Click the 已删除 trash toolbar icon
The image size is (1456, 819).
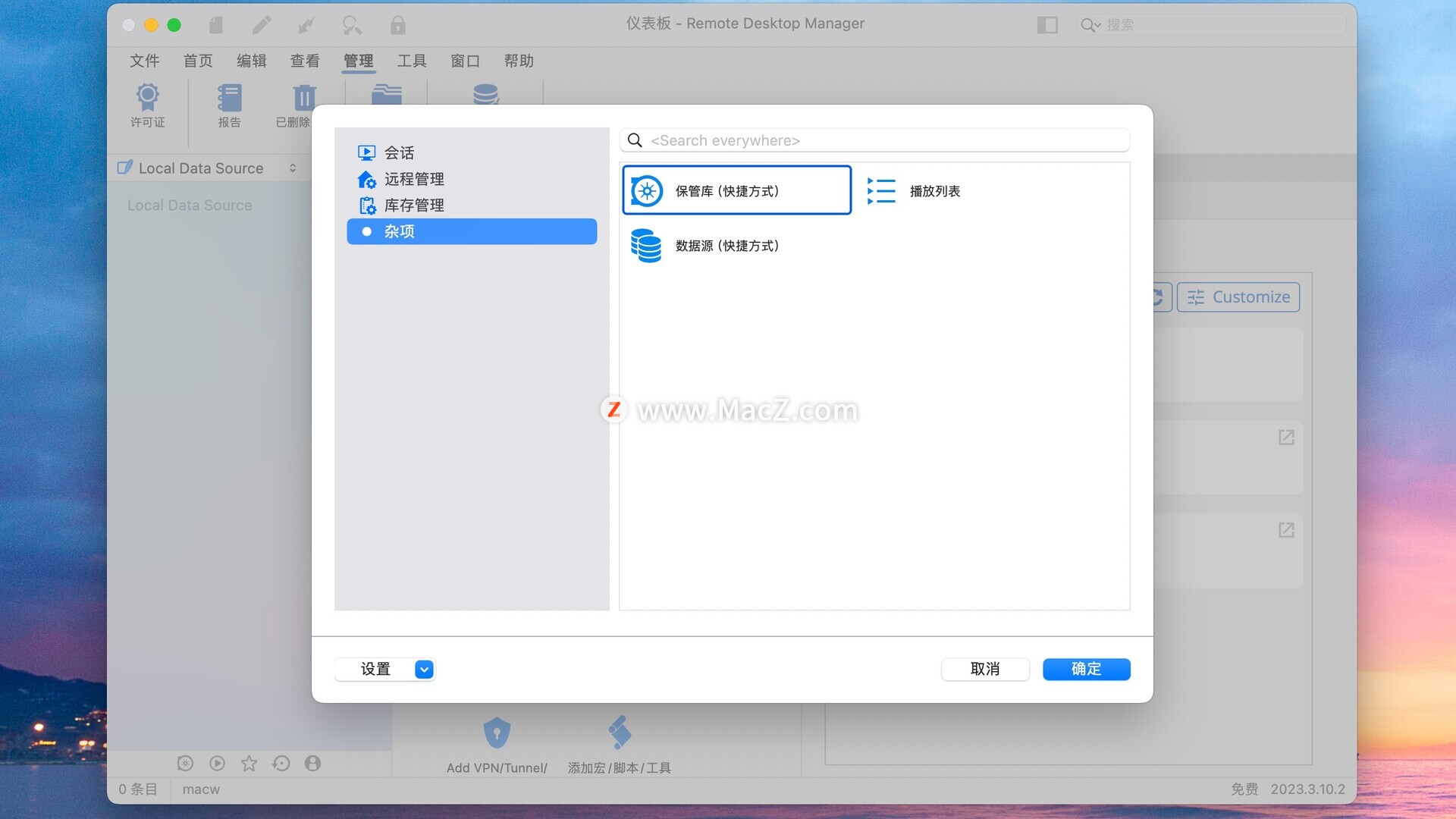303,97
